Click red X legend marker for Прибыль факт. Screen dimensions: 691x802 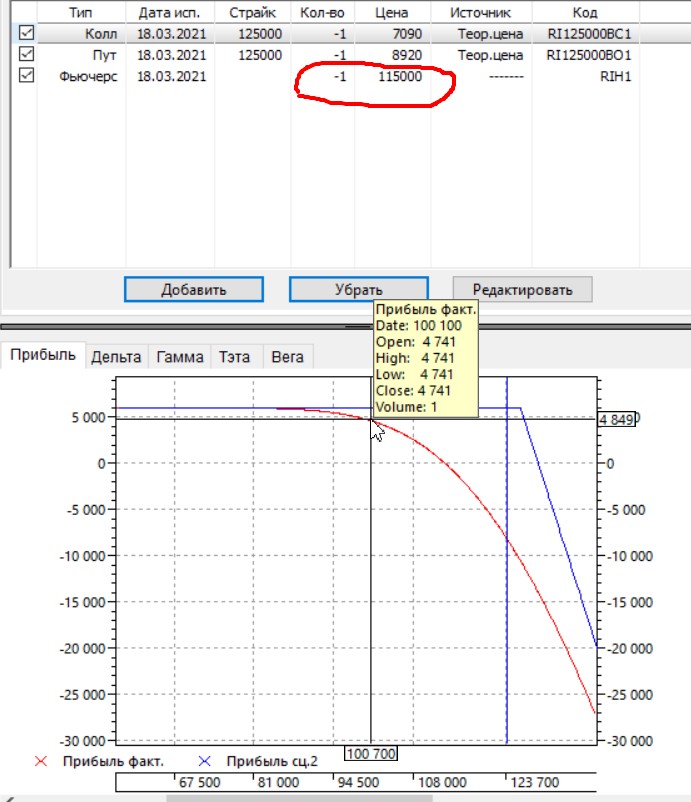(x=41, y=762)
